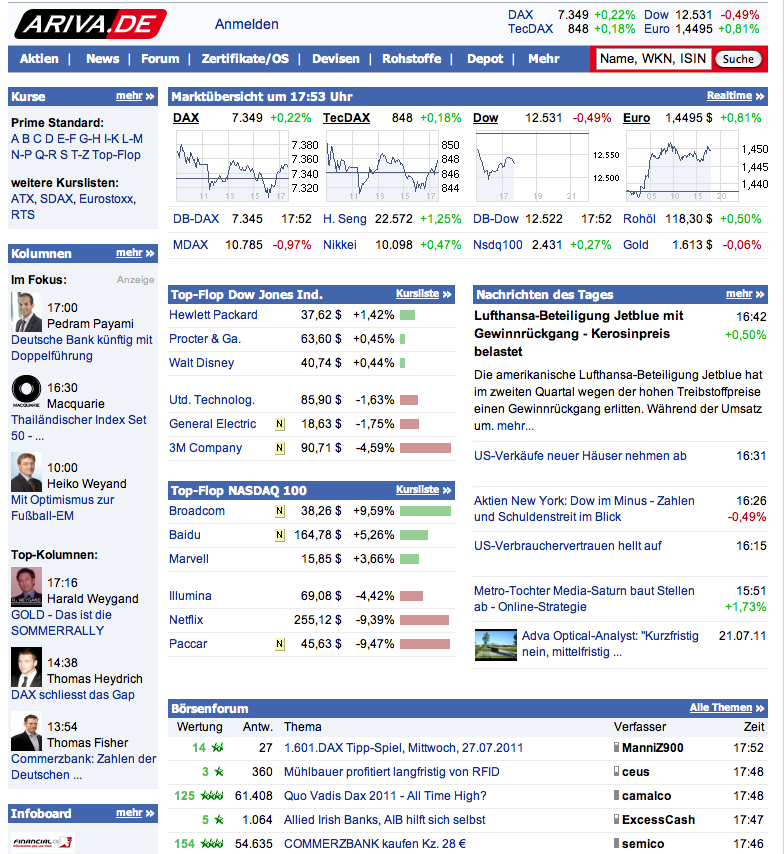Click the user icon next to camalco

point(616,795)
